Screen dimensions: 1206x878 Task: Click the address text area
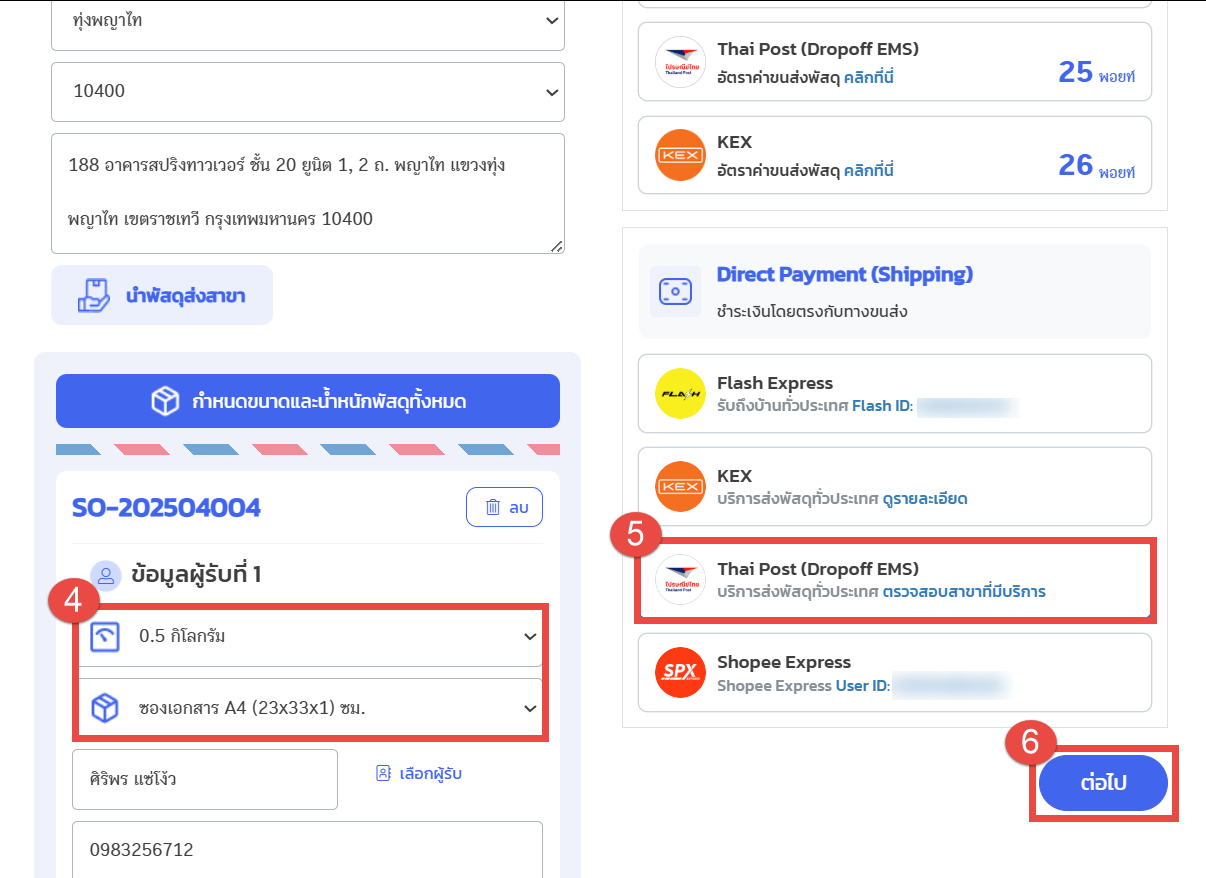tap(308, 193)
